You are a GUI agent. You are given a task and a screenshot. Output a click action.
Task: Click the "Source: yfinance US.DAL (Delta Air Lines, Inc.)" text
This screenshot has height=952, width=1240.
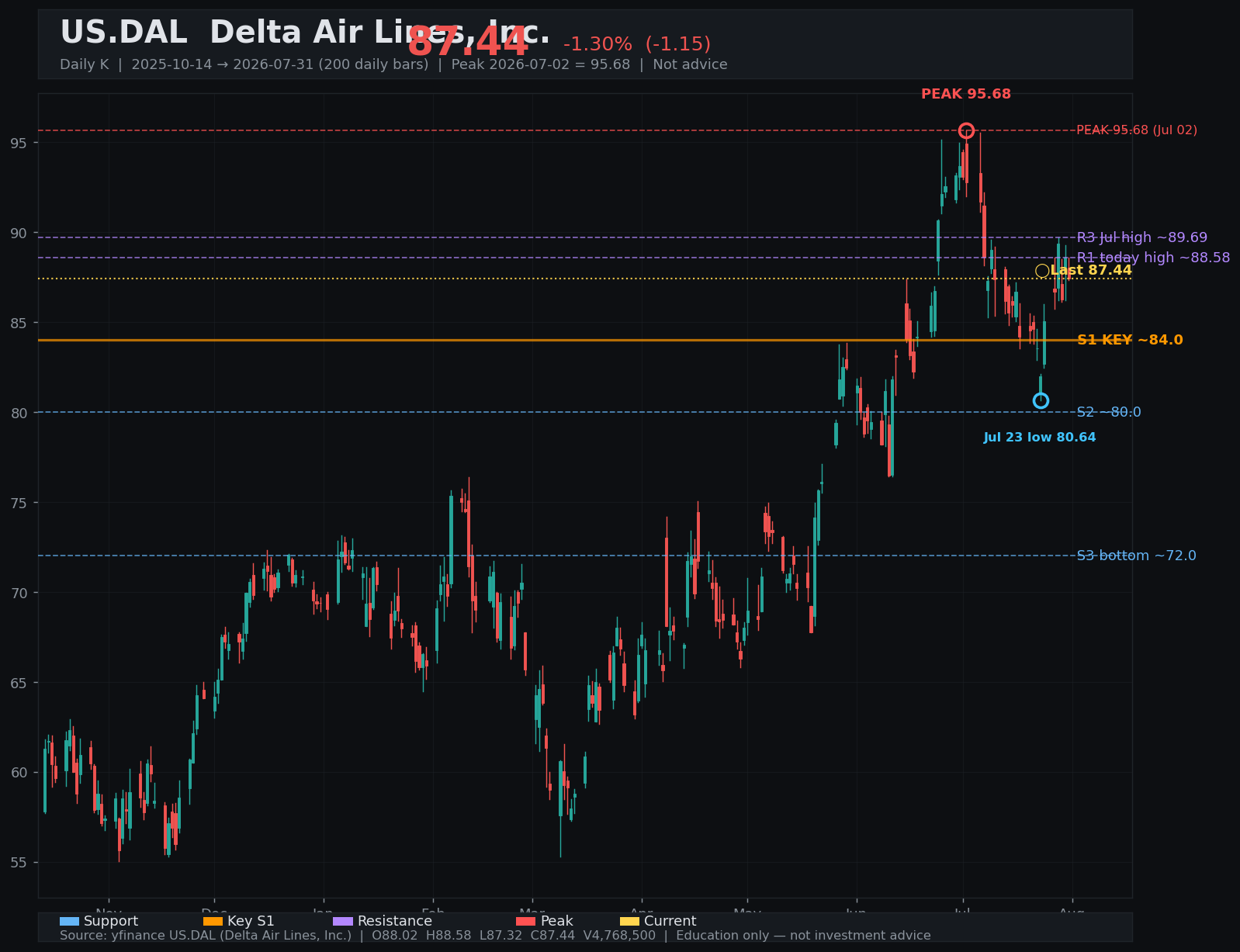tap(206, 936)
